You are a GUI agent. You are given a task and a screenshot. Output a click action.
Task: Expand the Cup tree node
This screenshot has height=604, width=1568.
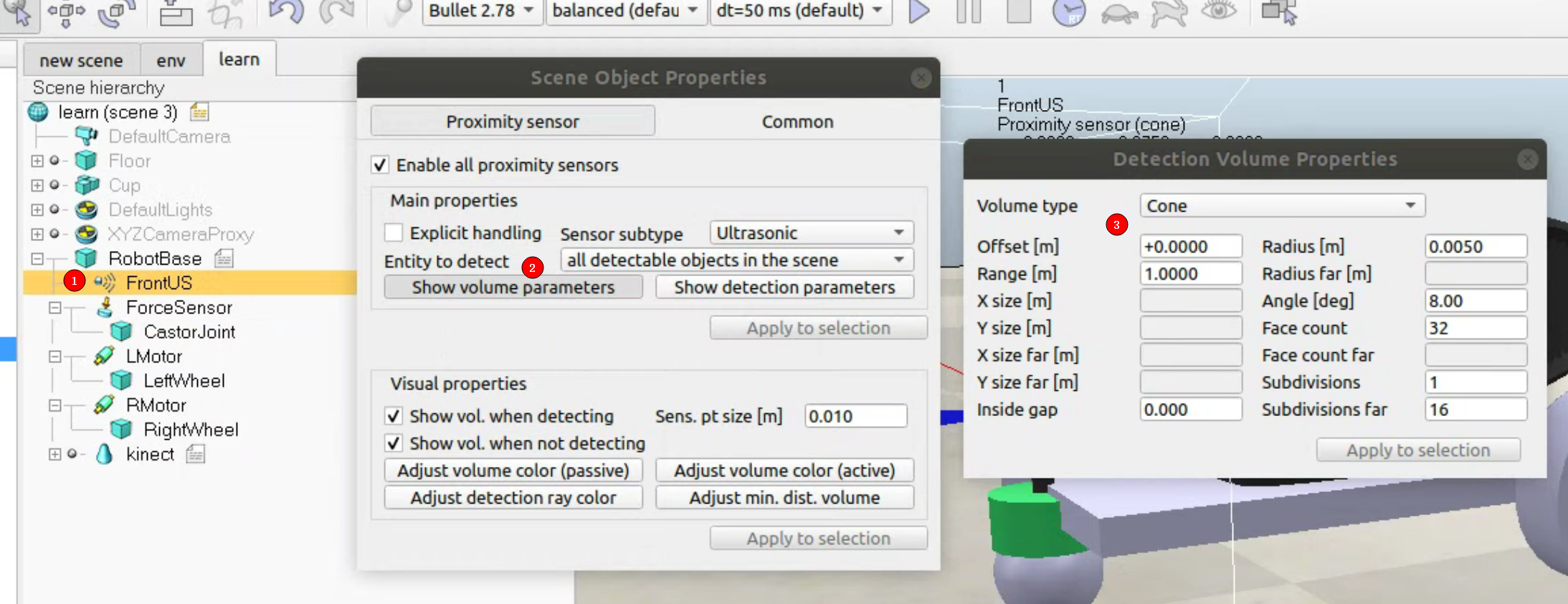pyautogui.click(x=37, y=185)
